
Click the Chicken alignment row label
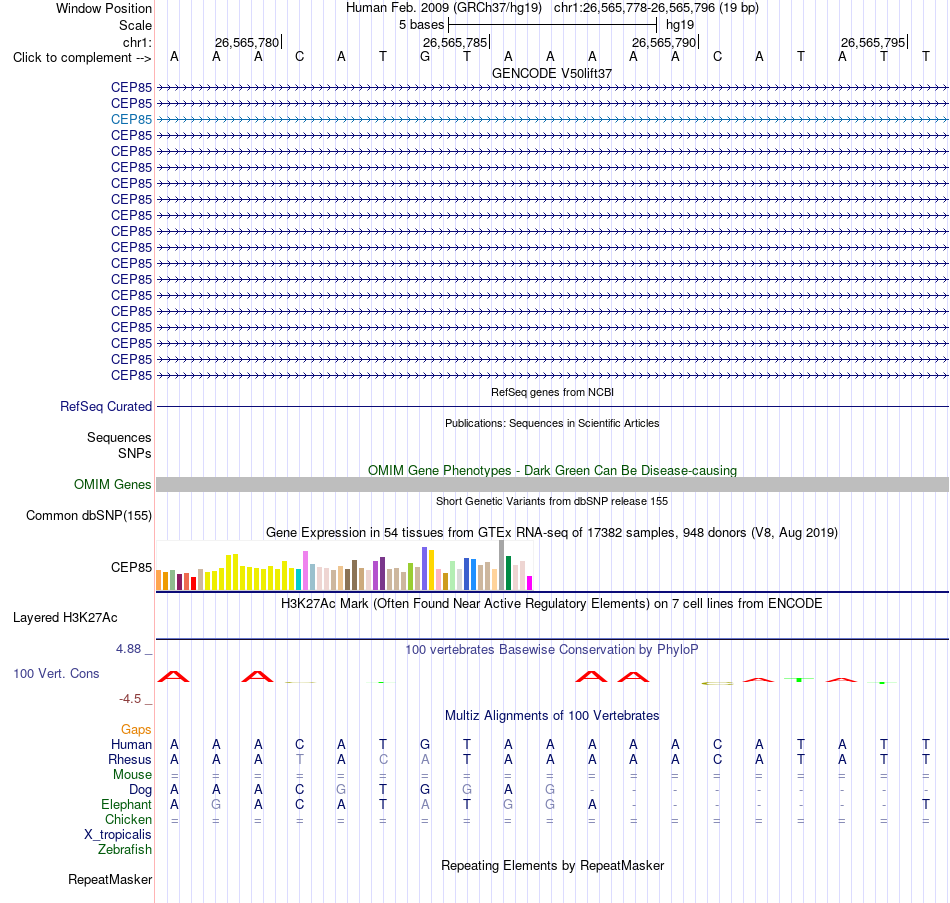pos(128,819)
